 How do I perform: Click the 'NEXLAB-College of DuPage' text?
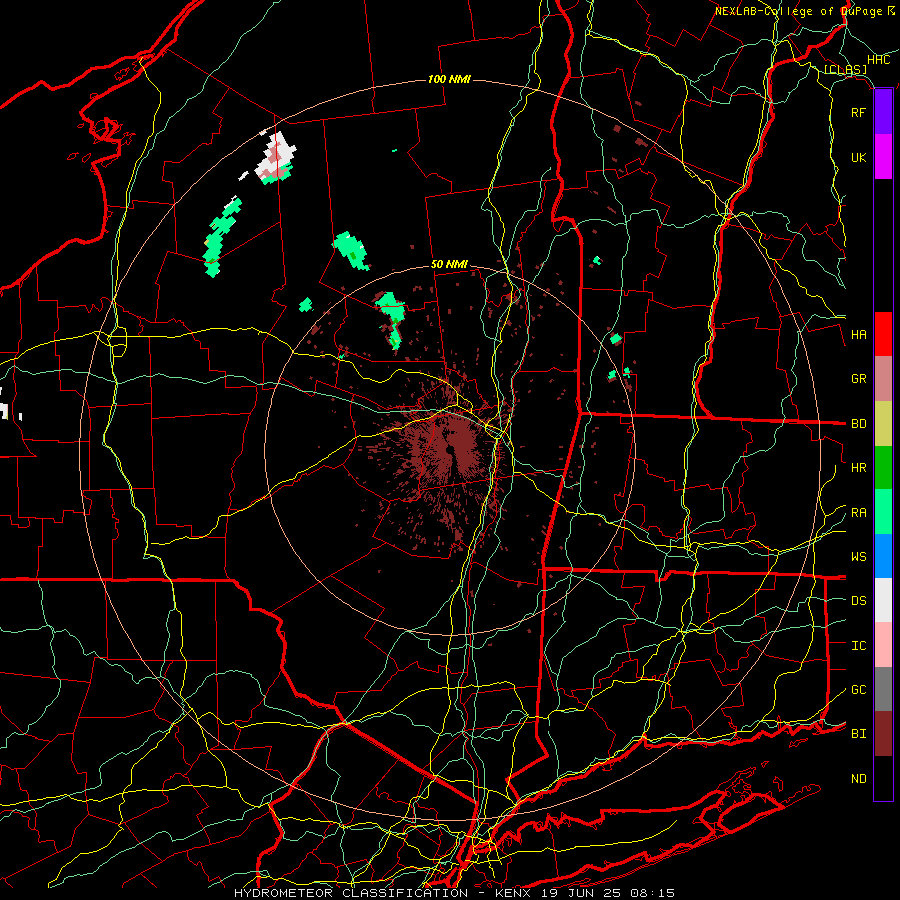(798, 11)
